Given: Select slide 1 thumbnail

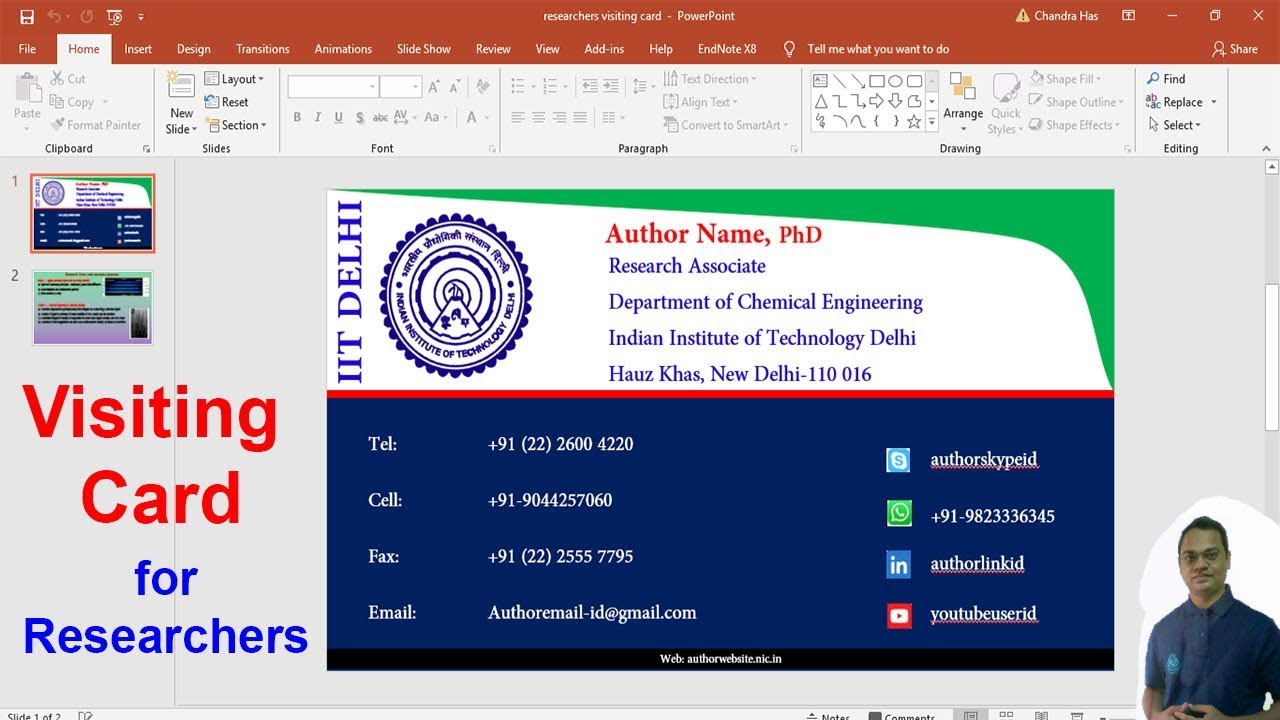Looking at the screenshot, I should point(92,213).
